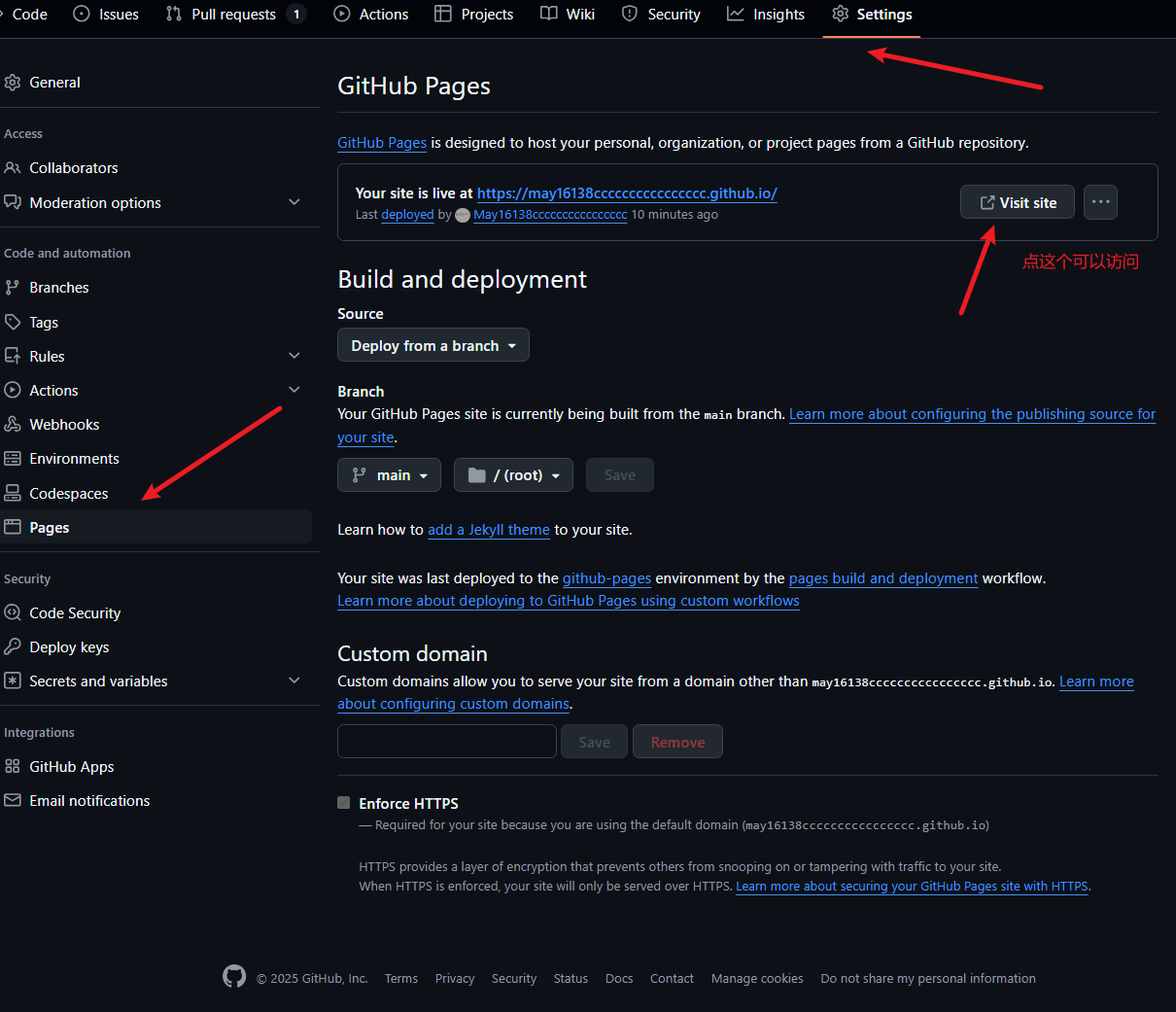Open the Issues tab
This screenshot has height=1012, width=1176.
(x=106, y=14)
